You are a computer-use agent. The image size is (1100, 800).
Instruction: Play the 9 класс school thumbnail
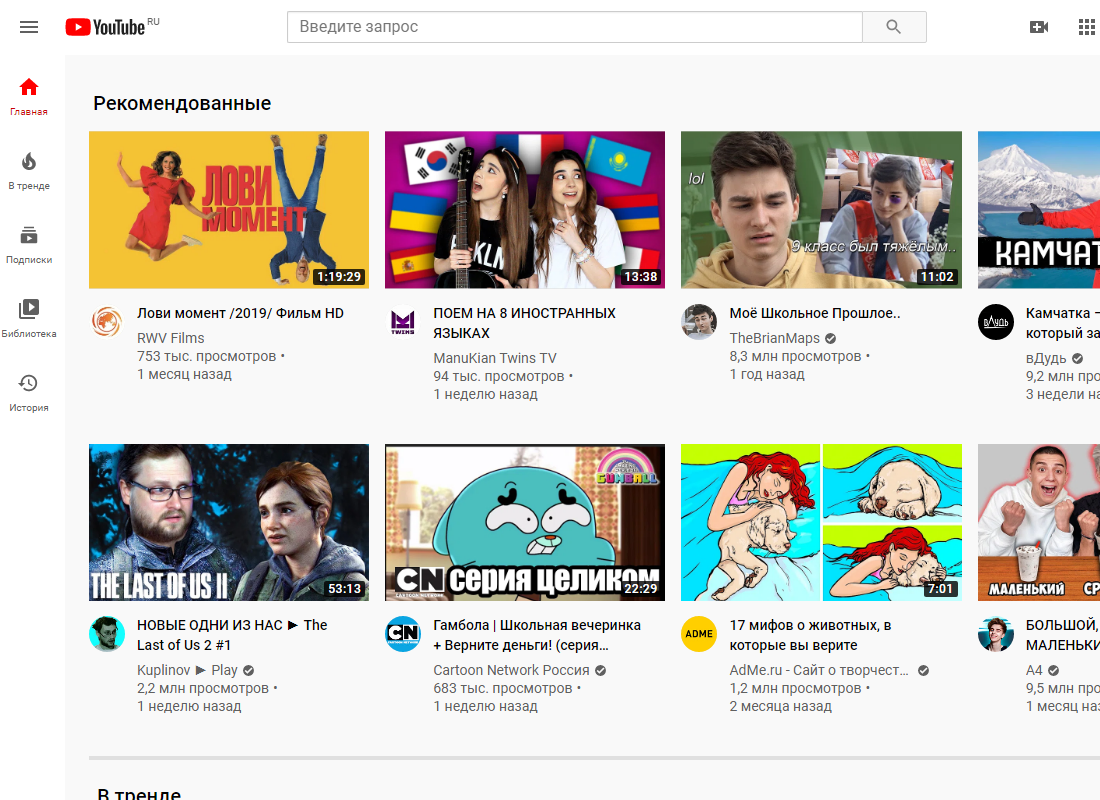click(x=821, y=210)
